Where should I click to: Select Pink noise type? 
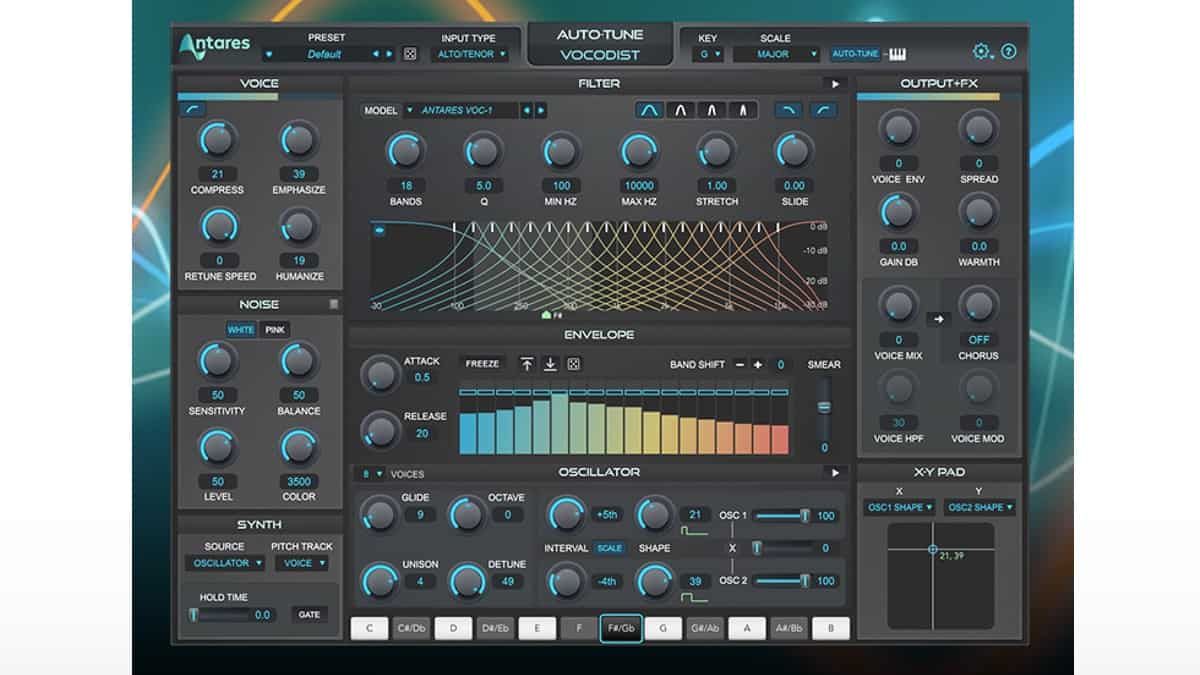pos(275,330)
